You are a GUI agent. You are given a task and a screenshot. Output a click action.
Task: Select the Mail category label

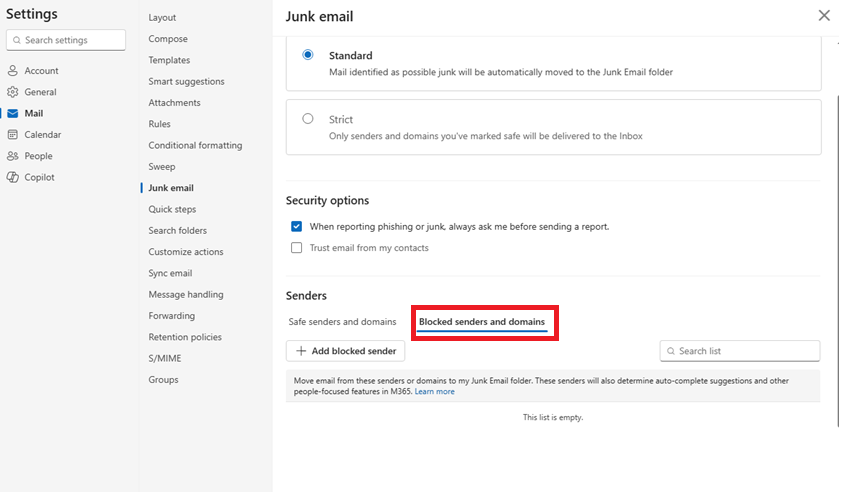coord(34,113)
